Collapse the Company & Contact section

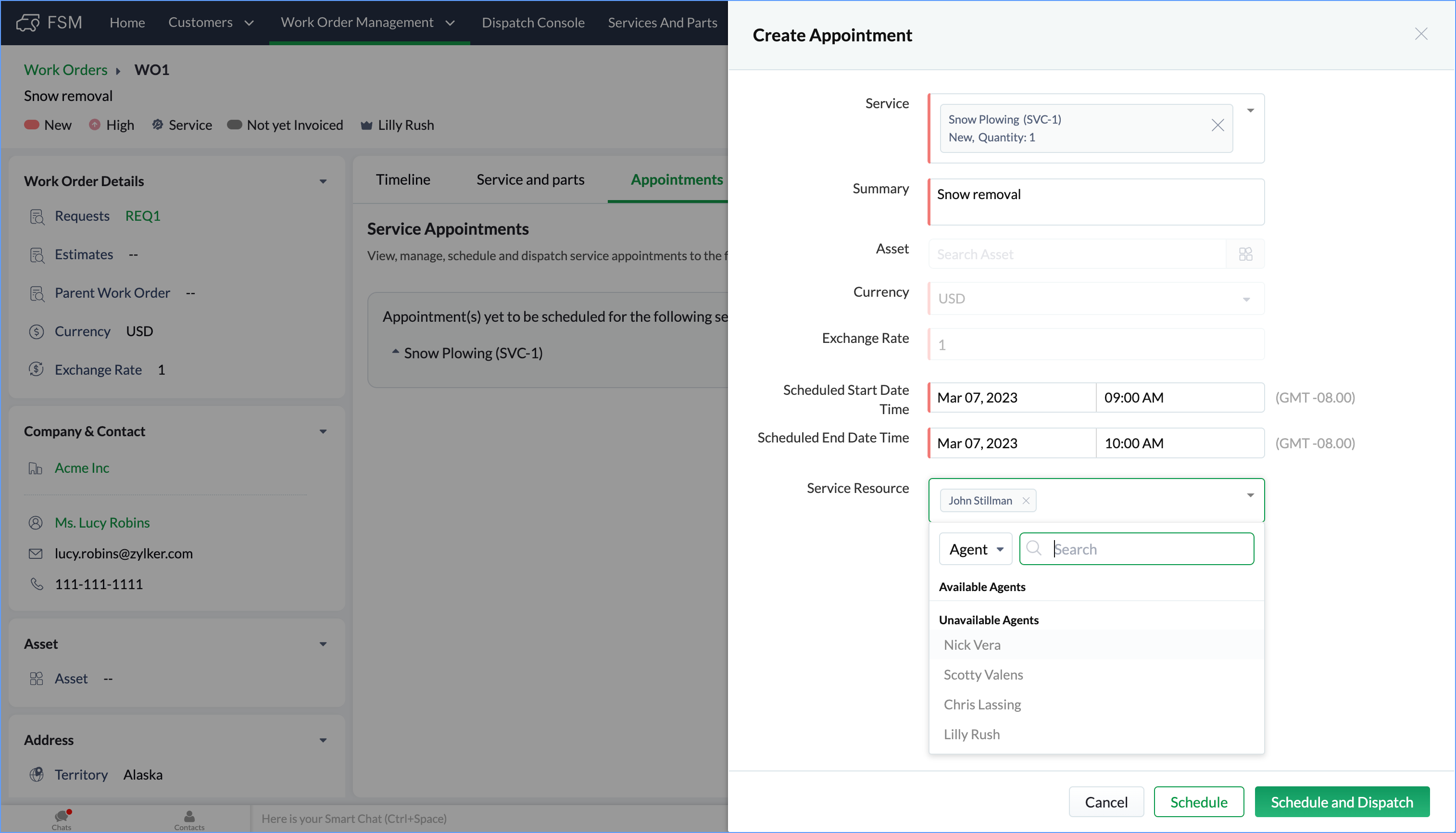click(x=323, y=431)
